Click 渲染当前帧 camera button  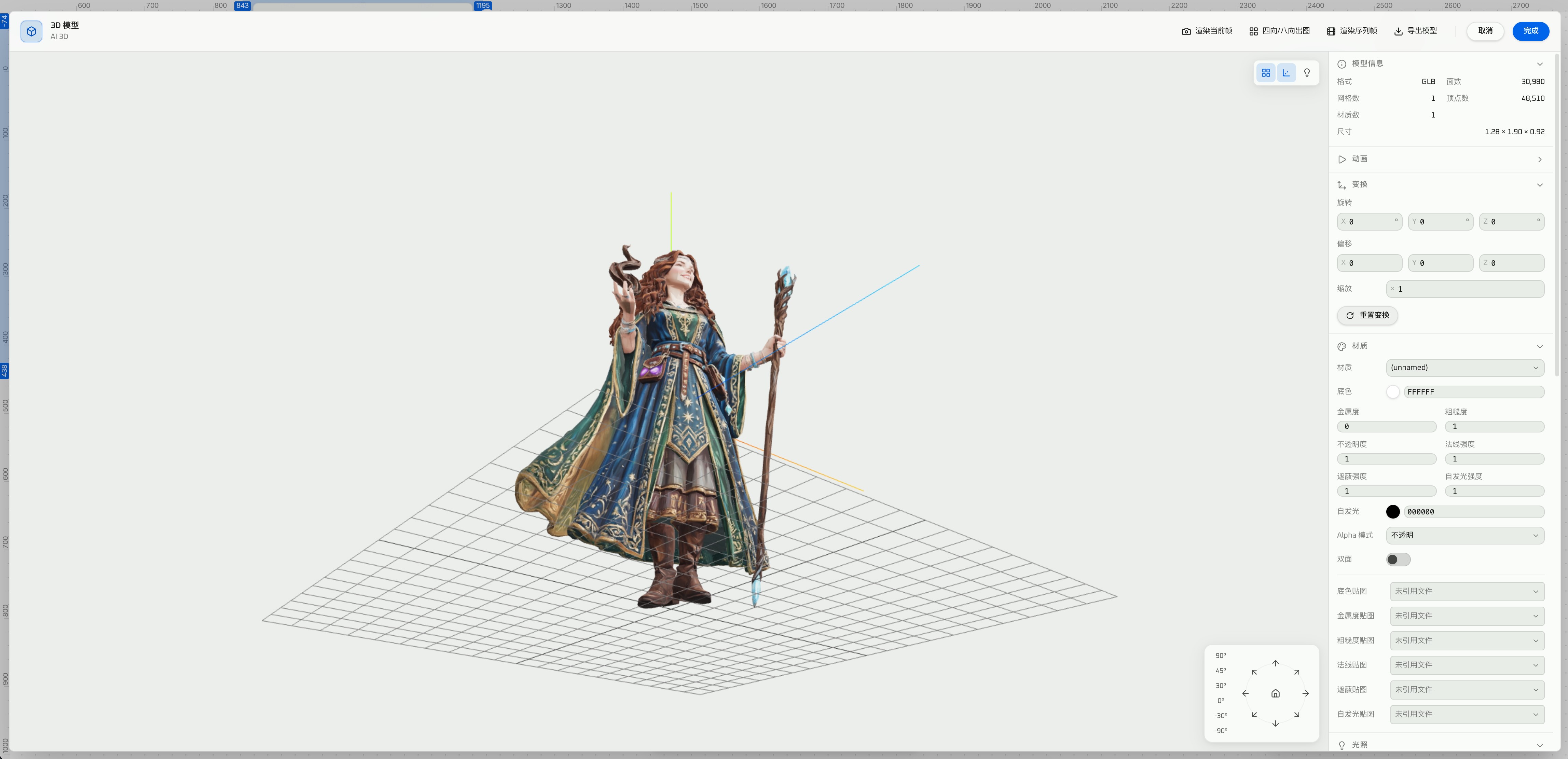coord(1207,31)
